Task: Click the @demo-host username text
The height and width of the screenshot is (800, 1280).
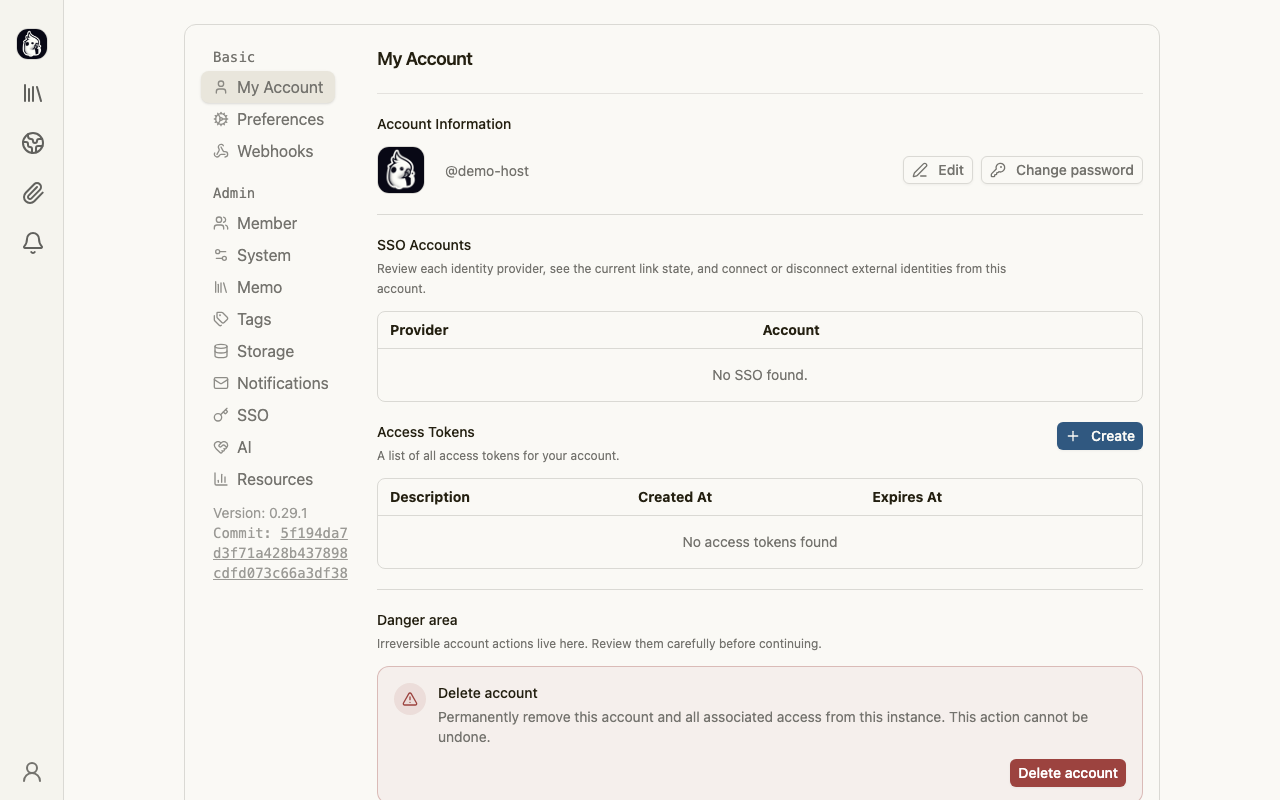Action: (x=487, y=171)
